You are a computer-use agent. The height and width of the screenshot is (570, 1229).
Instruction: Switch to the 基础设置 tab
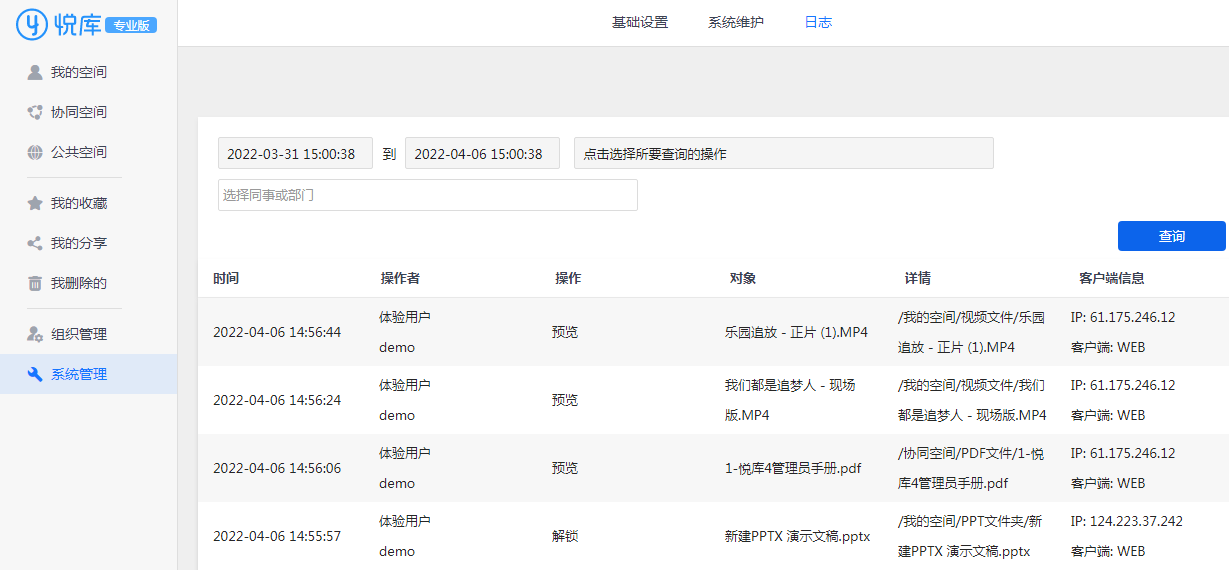point(640,22)
